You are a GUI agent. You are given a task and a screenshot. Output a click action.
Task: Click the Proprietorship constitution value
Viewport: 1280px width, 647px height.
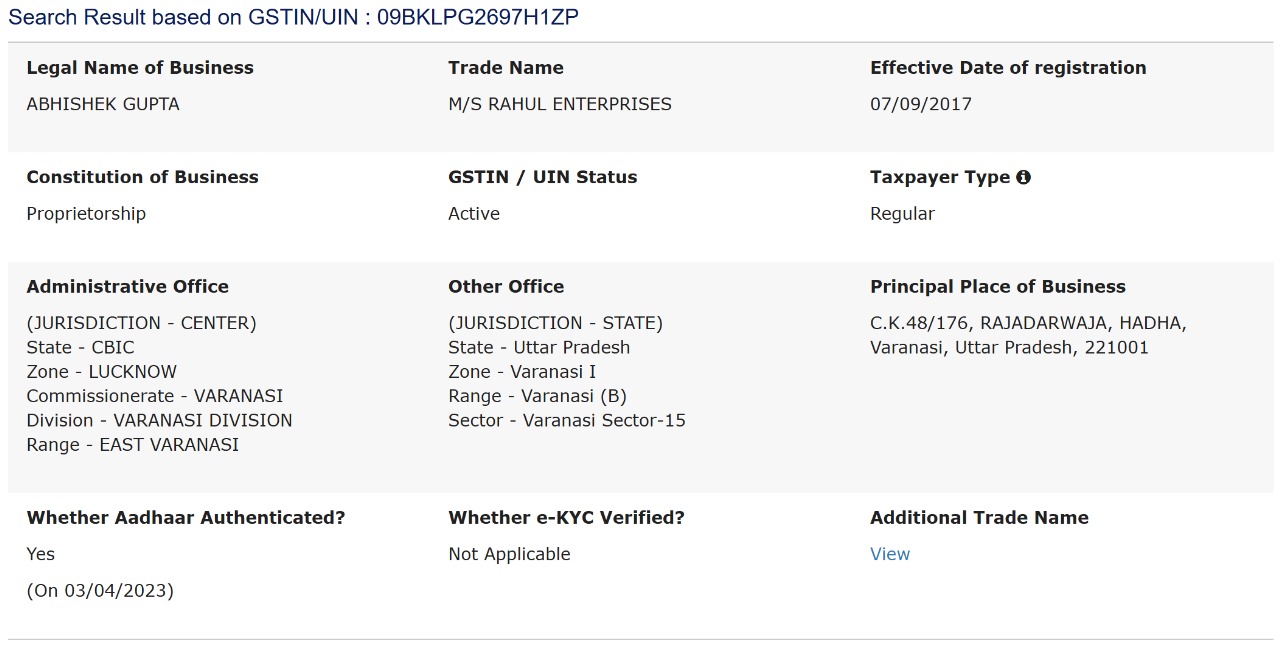tap(86, 214)
